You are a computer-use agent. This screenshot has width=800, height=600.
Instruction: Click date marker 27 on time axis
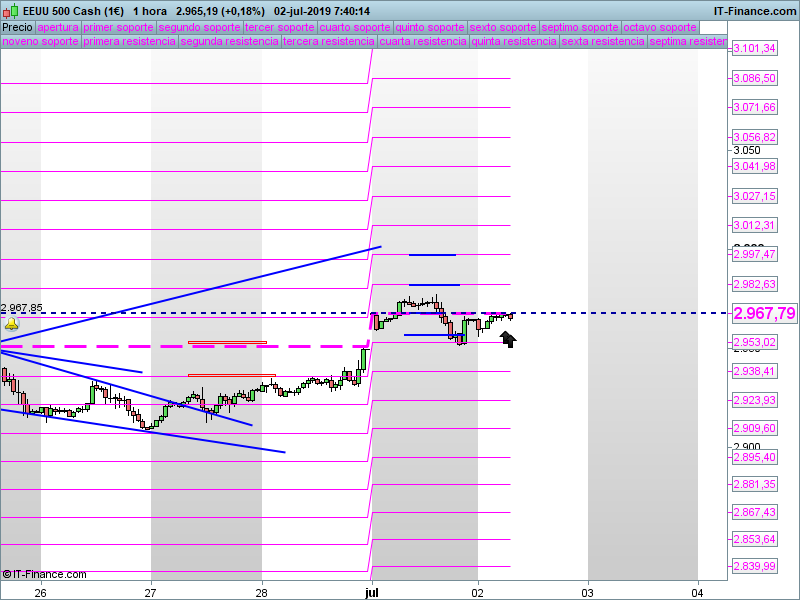tap(150, 593)
